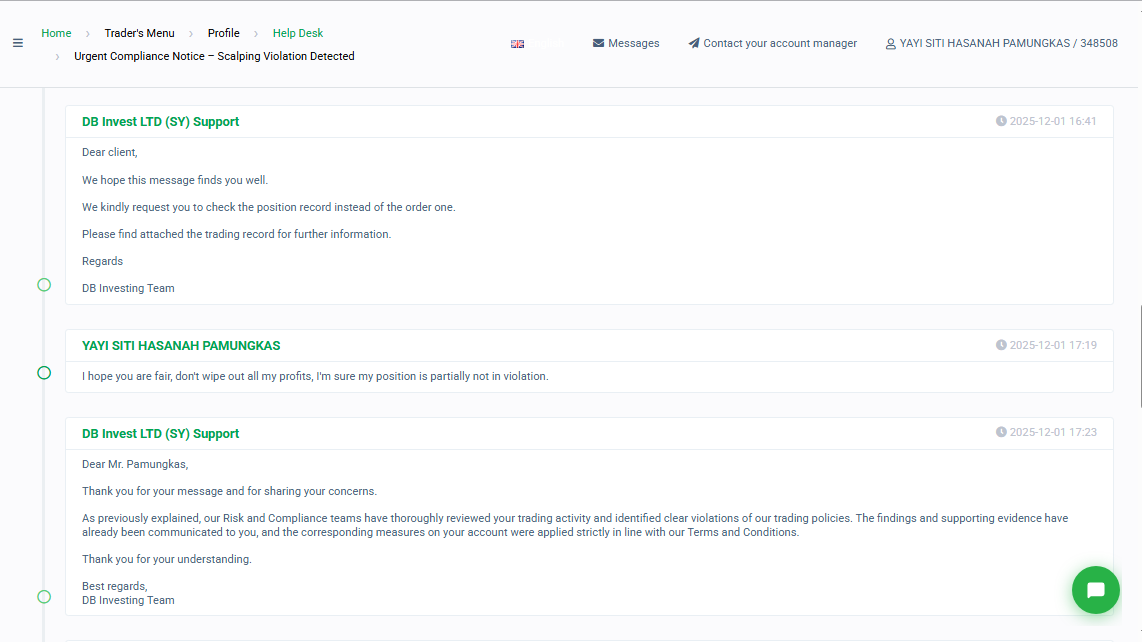The height and width of the screenshot is (642, 1142).
Task: Open the hamburger sidebar menu
Action: pyautogui.click(x=17, y=43)
